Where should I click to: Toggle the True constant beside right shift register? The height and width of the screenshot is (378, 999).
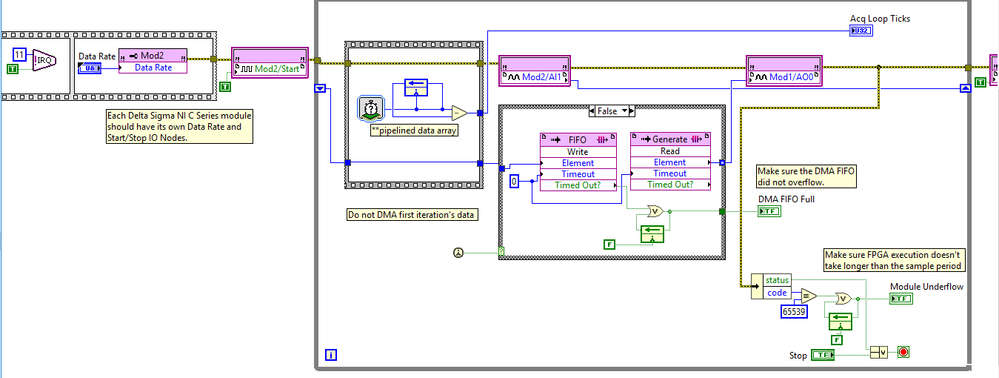pos(981,81)
